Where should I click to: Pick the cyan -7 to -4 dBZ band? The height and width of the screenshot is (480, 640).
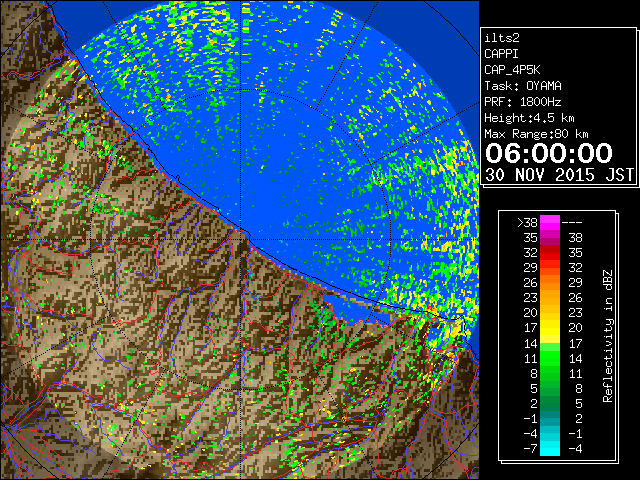coord(550,448)
